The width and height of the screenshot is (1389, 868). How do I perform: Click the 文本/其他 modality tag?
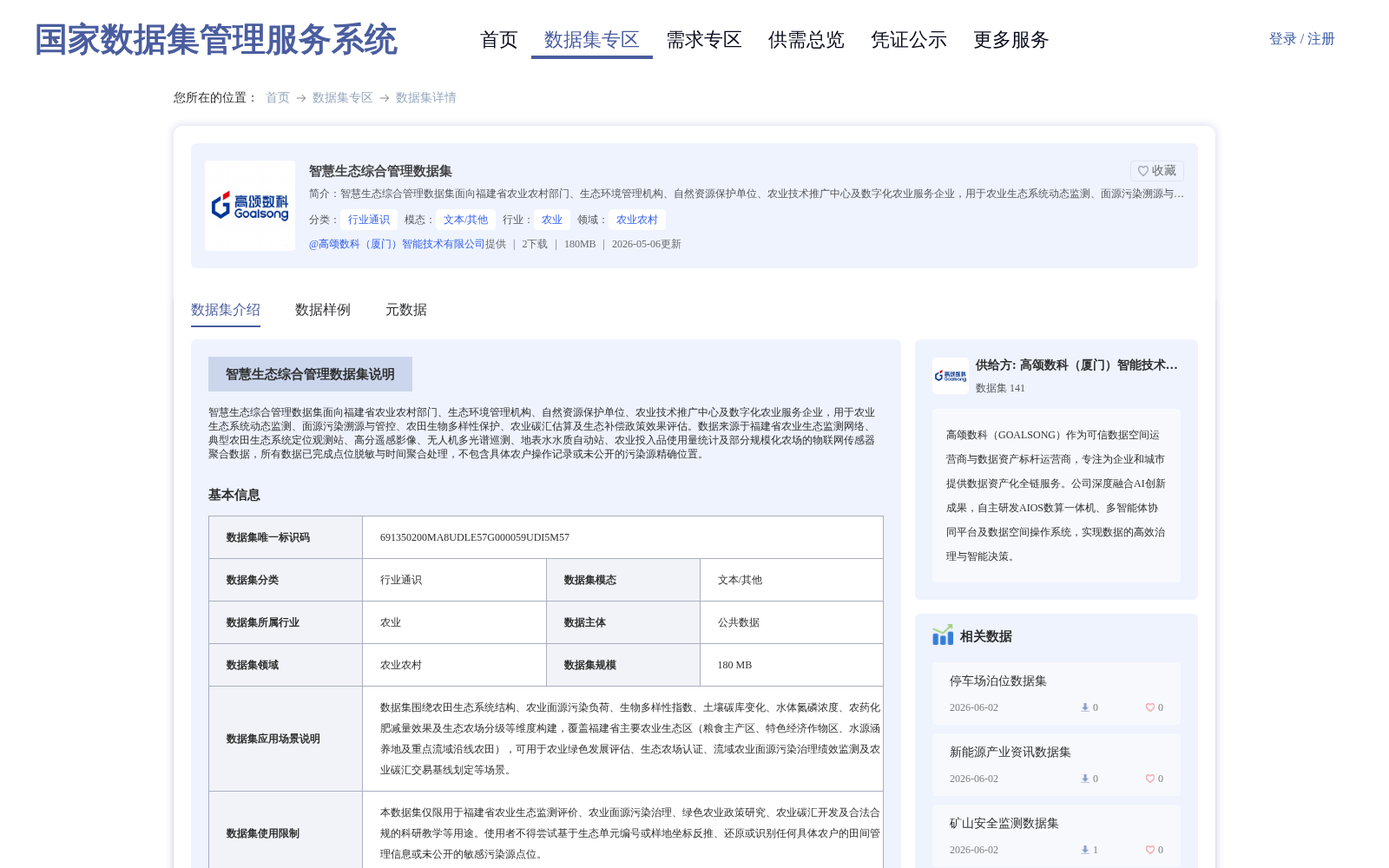466,220
